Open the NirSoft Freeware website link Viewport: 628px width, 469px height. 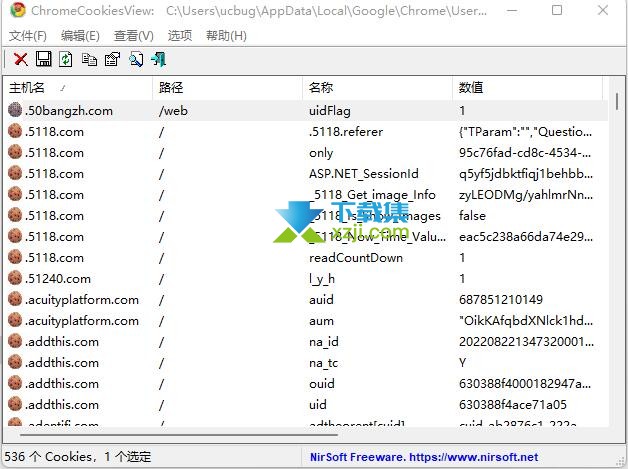tap(424, 457)
